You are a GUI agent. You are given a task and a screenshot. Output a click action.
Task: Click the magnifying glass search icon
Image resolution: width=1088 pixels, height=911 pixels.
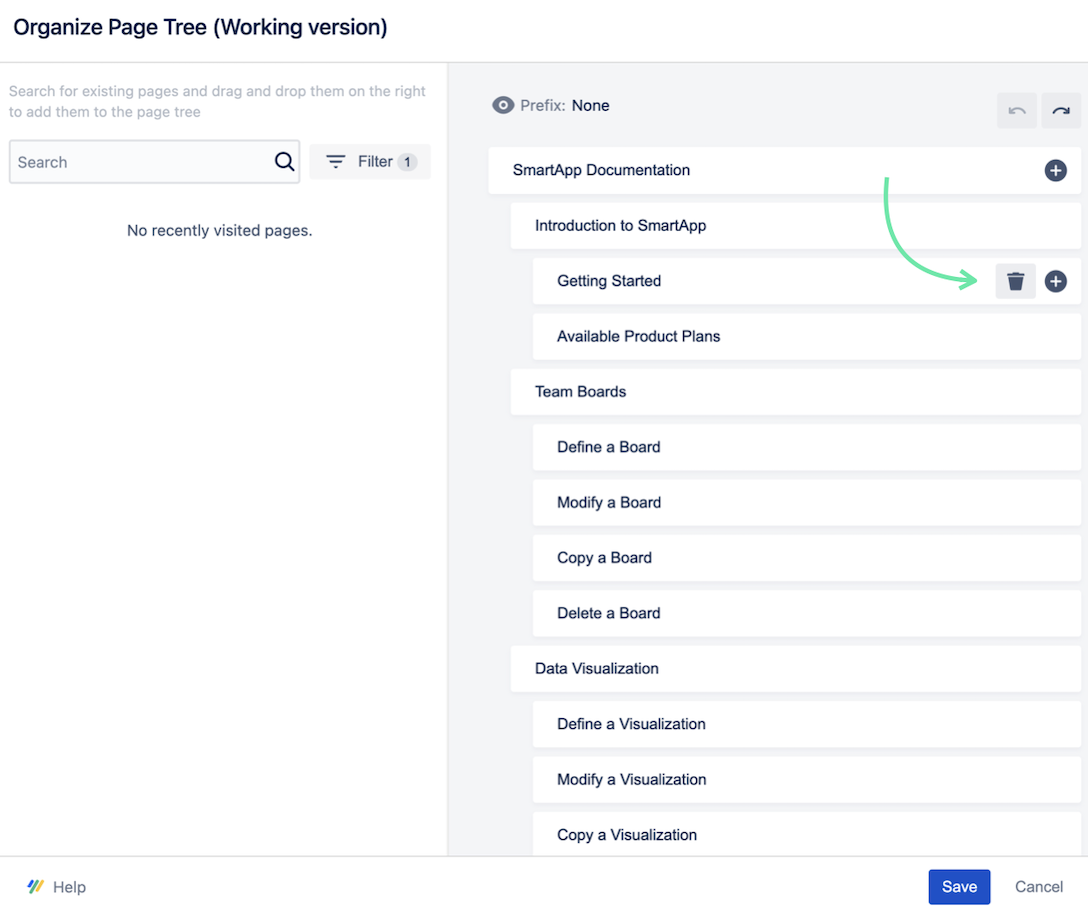point(284,161)
